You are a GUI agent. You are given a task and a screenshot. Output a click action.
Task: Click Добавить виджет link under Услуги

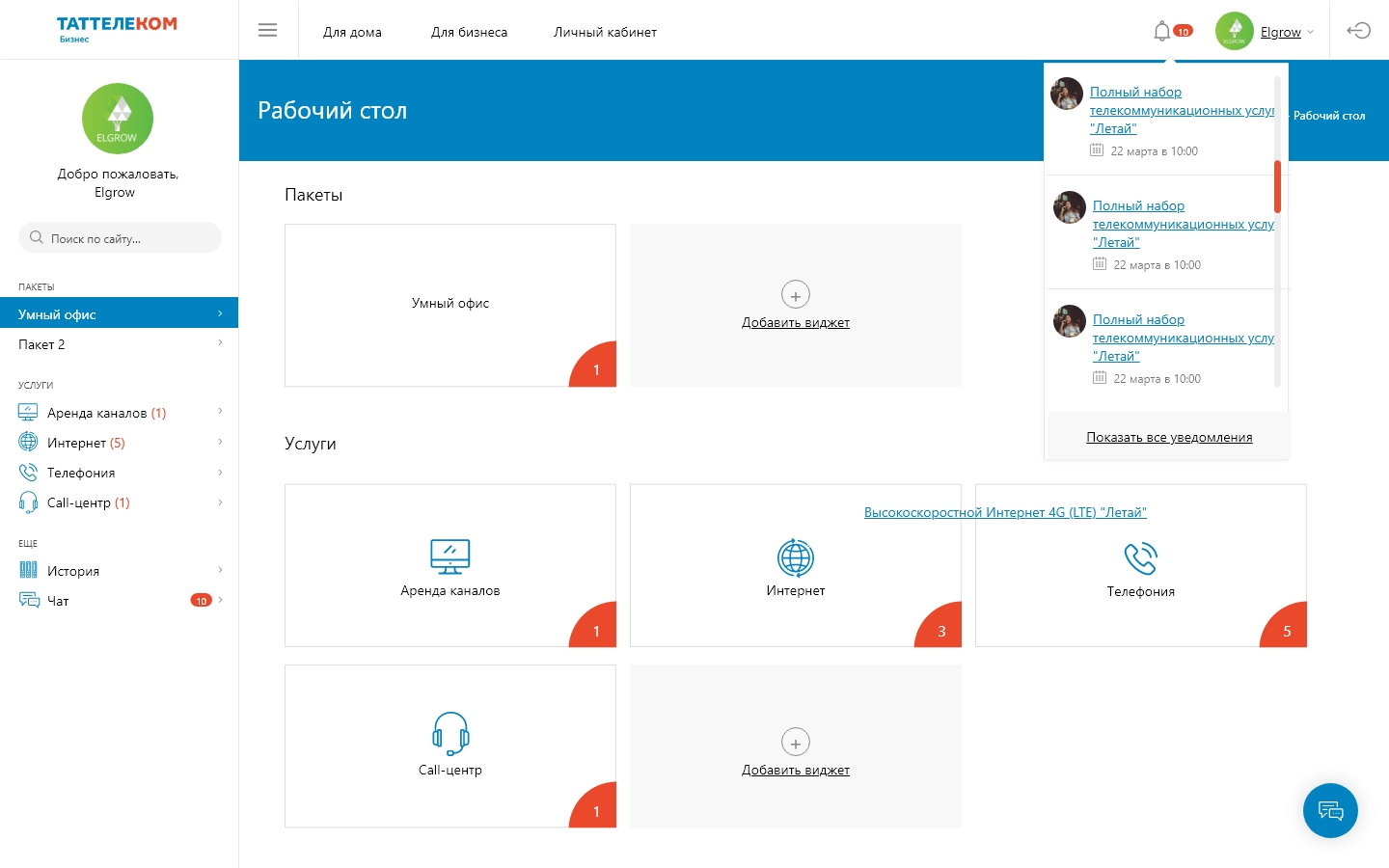tap(796, 770)
